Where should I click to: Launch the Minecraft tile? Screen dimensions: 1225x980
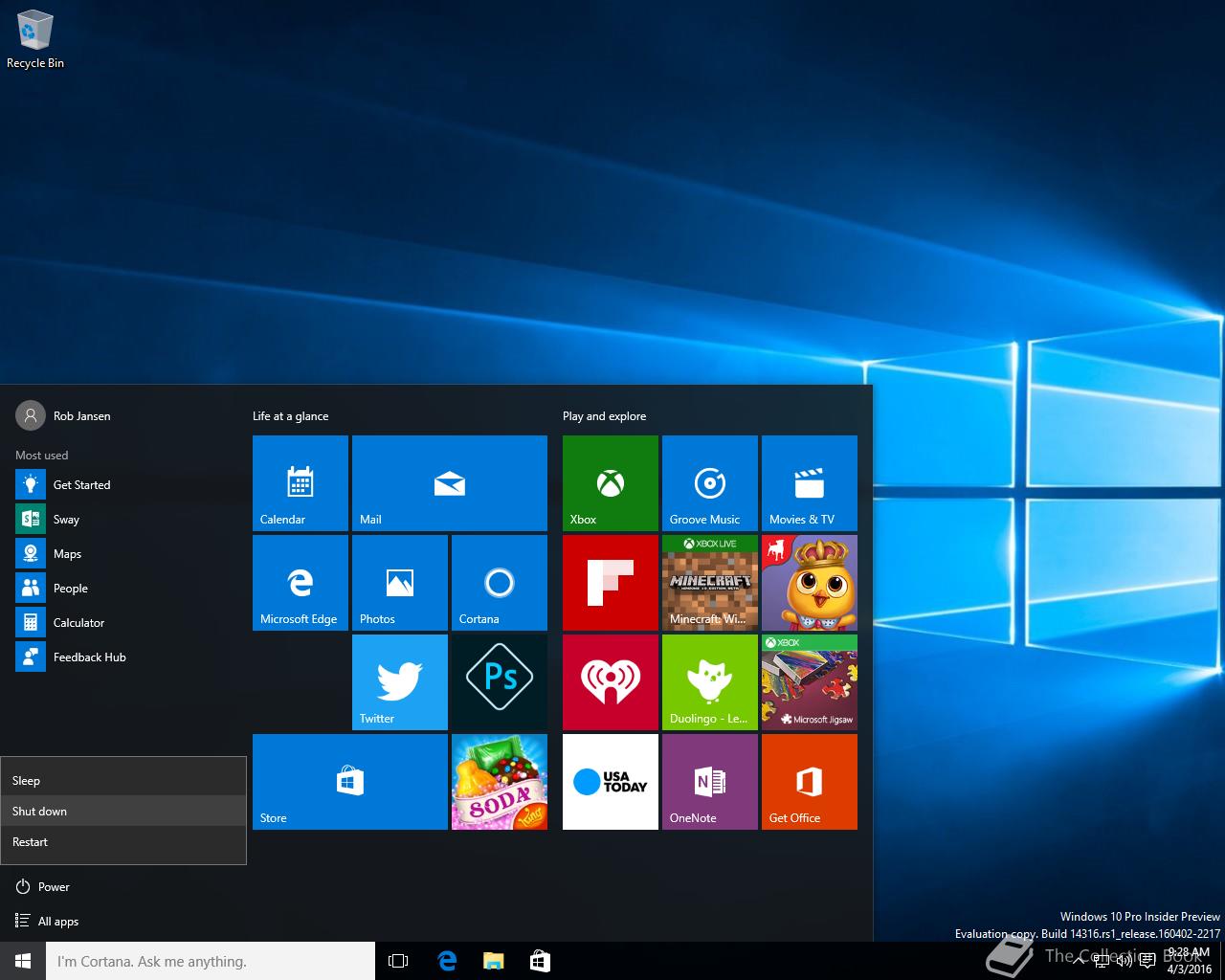click(710, 583)
